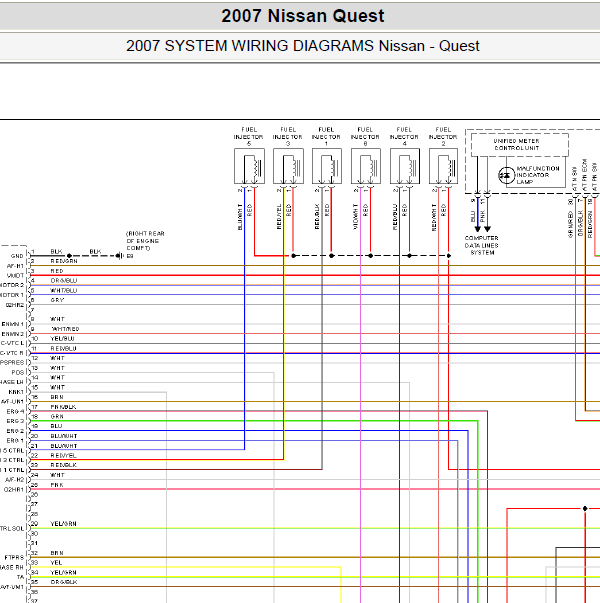Click the "FUEL INJECTOR 2" label

443,137
